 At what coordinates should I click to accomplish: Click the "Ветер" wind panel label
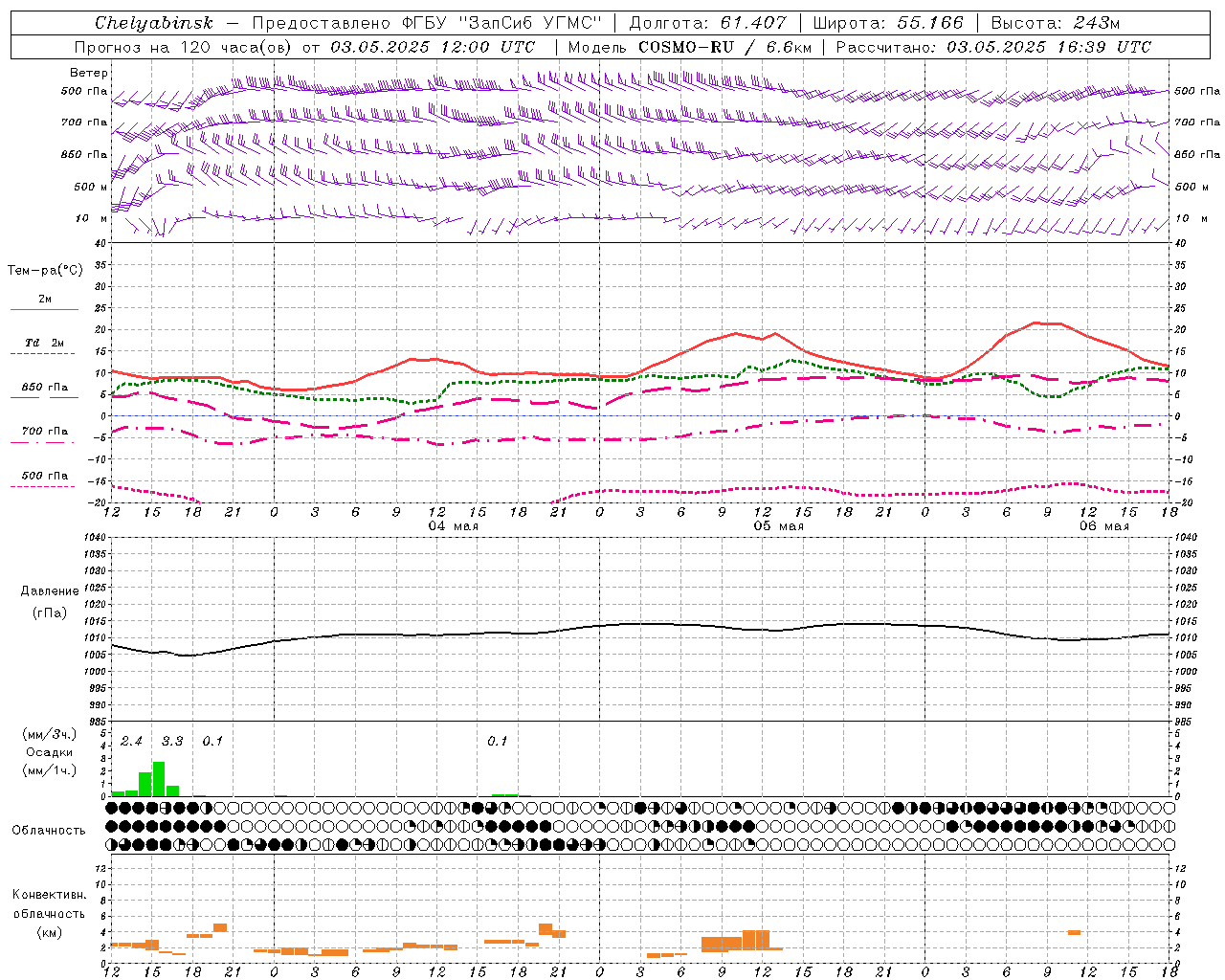(89, 73)
